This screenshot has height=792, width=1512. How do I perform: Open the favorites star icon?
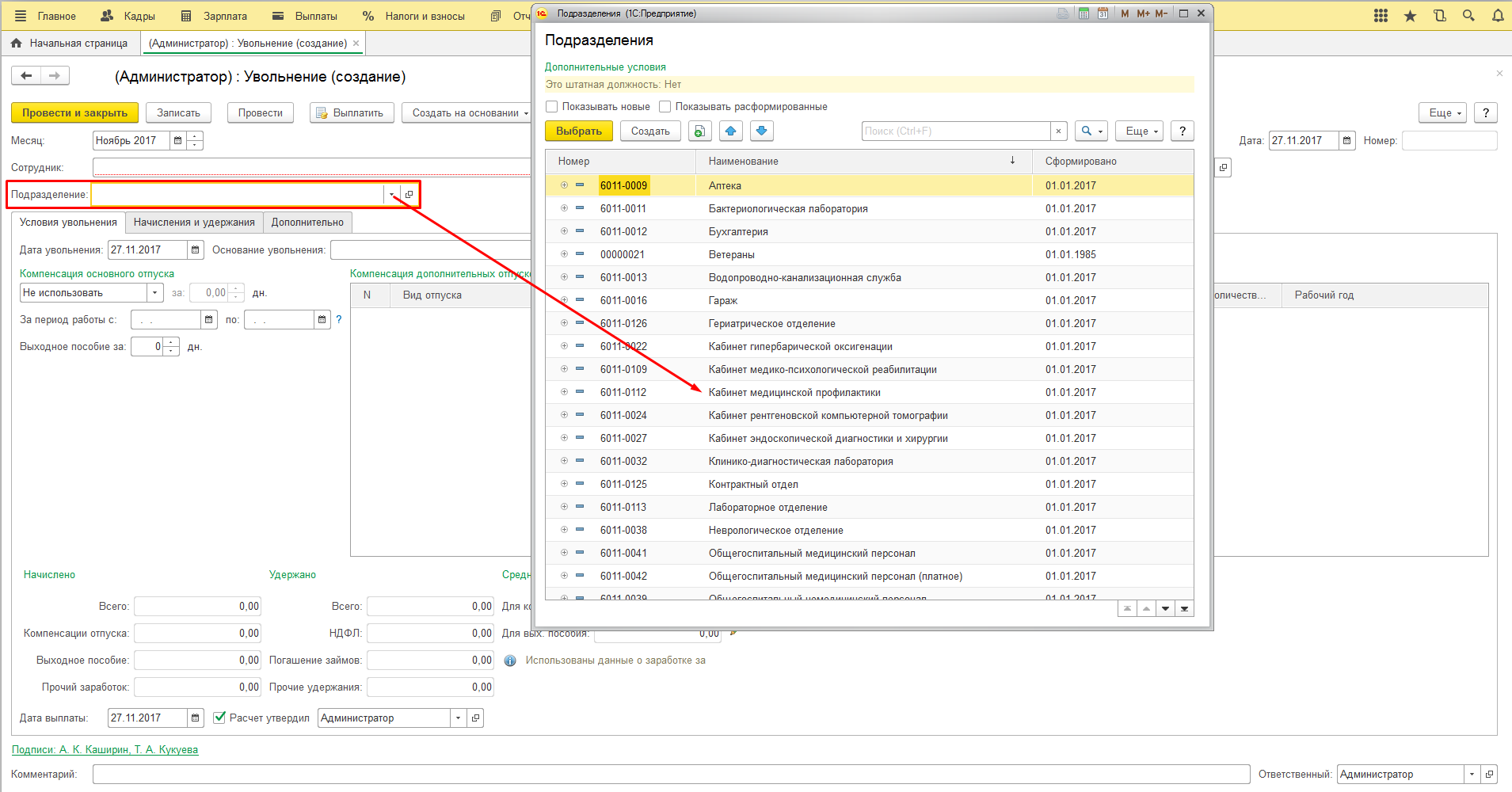point(1410,16)
